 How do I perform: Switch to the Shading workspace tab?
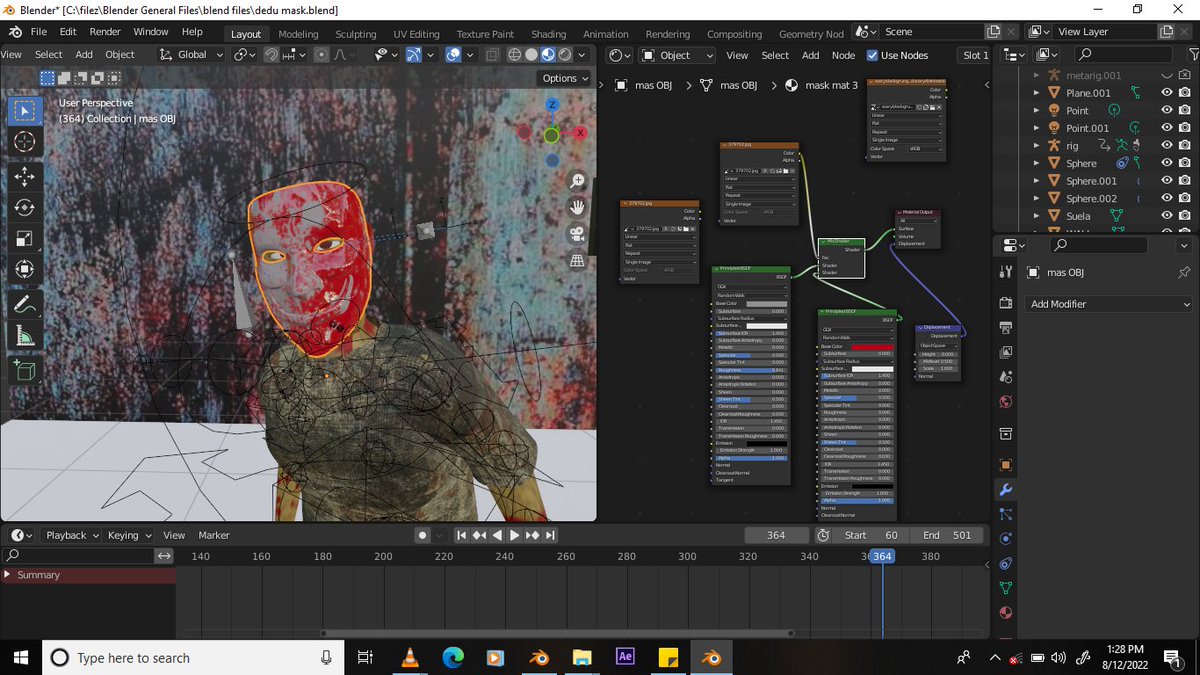[x=548, y=33]
